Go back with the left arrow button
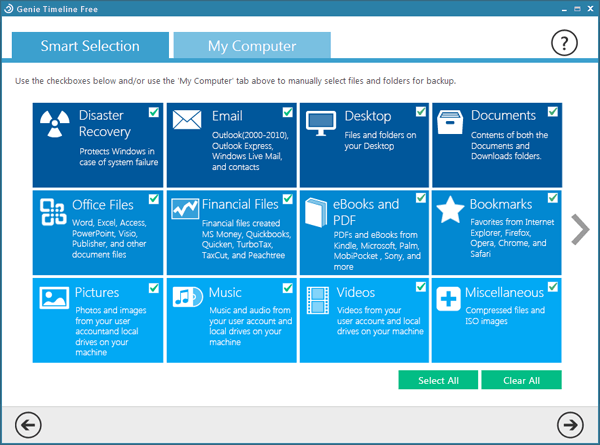The width and height of the screenshot is (600, 445). 29,424
